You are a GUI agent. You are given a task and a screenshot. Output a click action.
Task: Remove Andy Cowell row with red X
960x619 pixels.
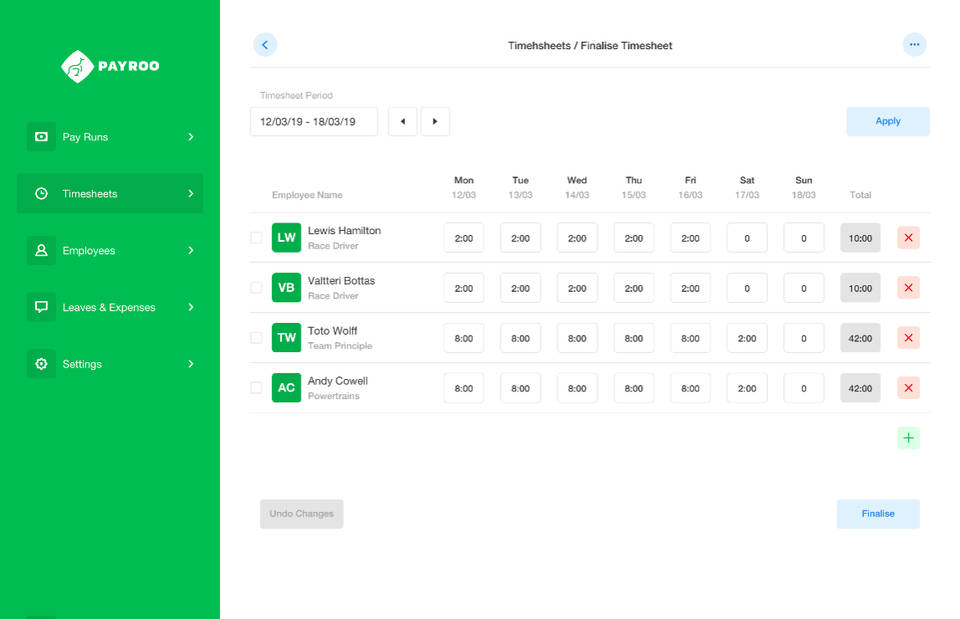[909, 388]
